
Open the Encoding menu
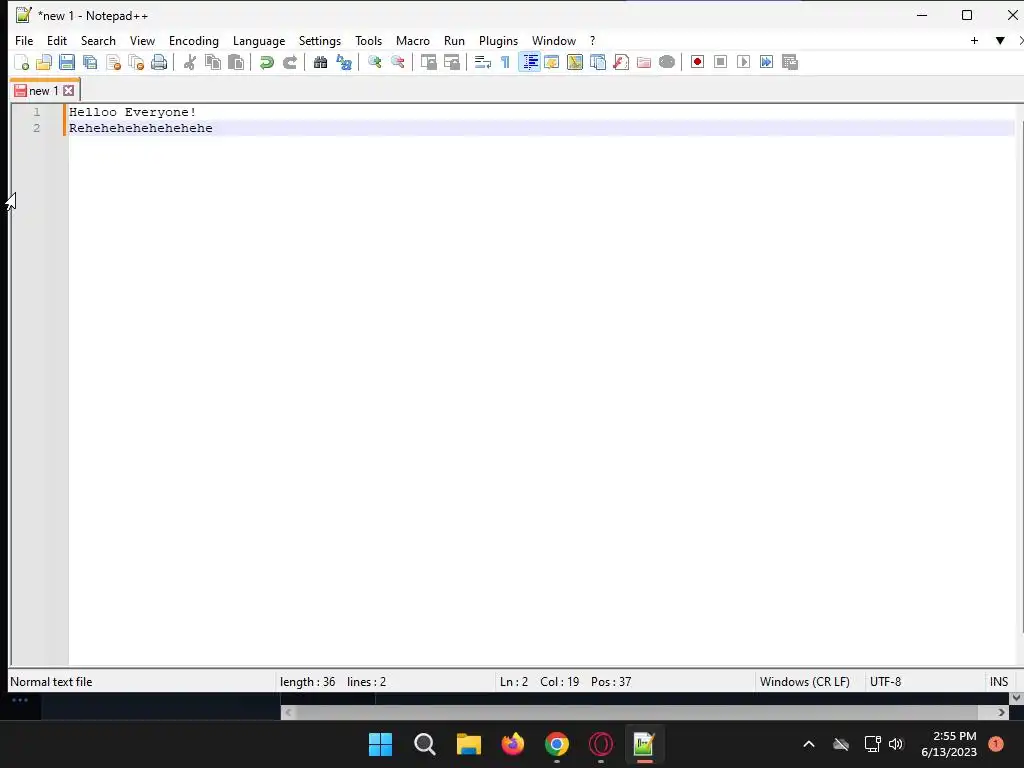tap(194, 40)
